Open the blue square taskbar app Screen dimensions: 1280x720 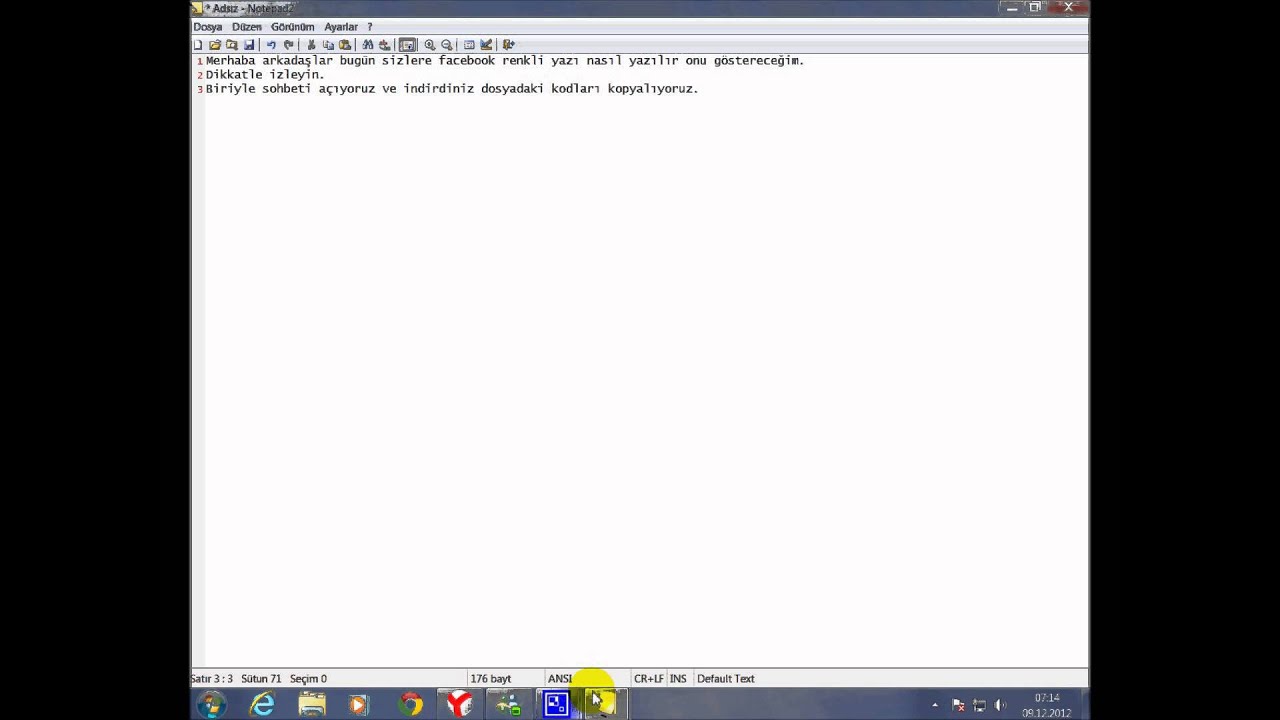click(556, 704)
